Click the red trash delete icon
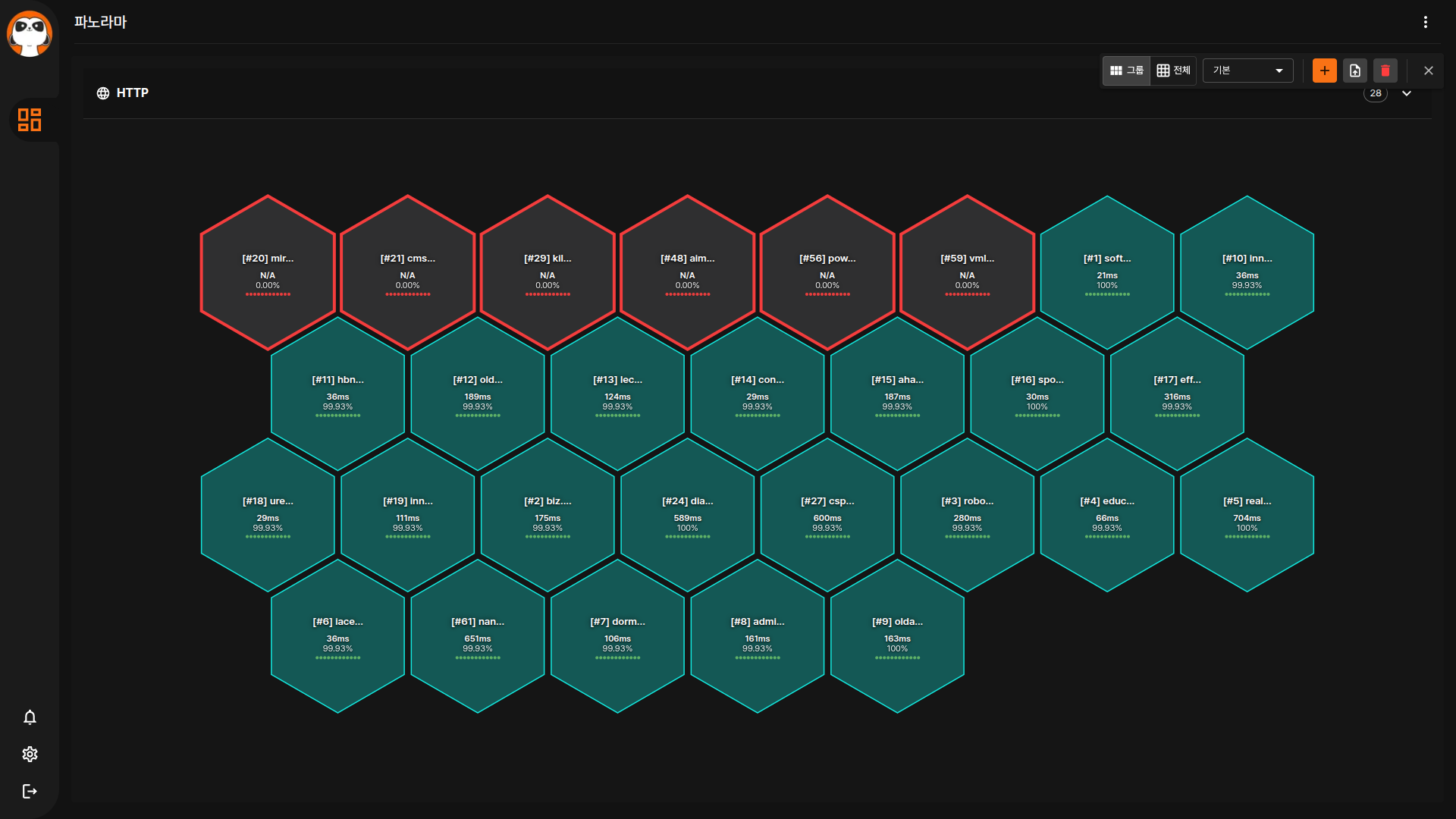Viewport: 1456px width, 819px height. click(1385, 71)
